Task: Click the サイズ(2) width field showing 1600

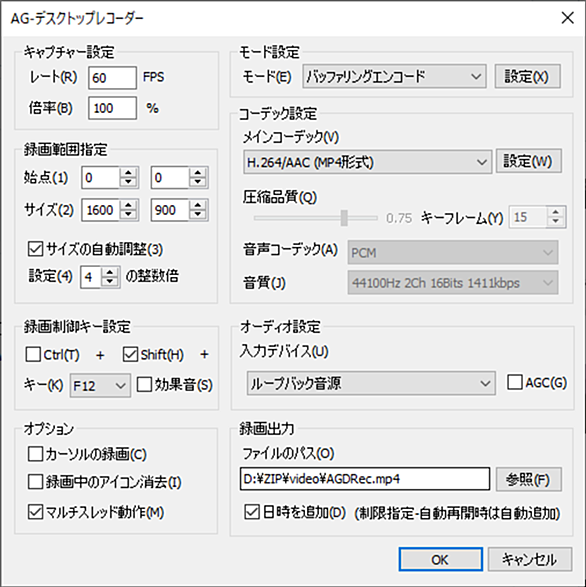Action: point(100,210)
